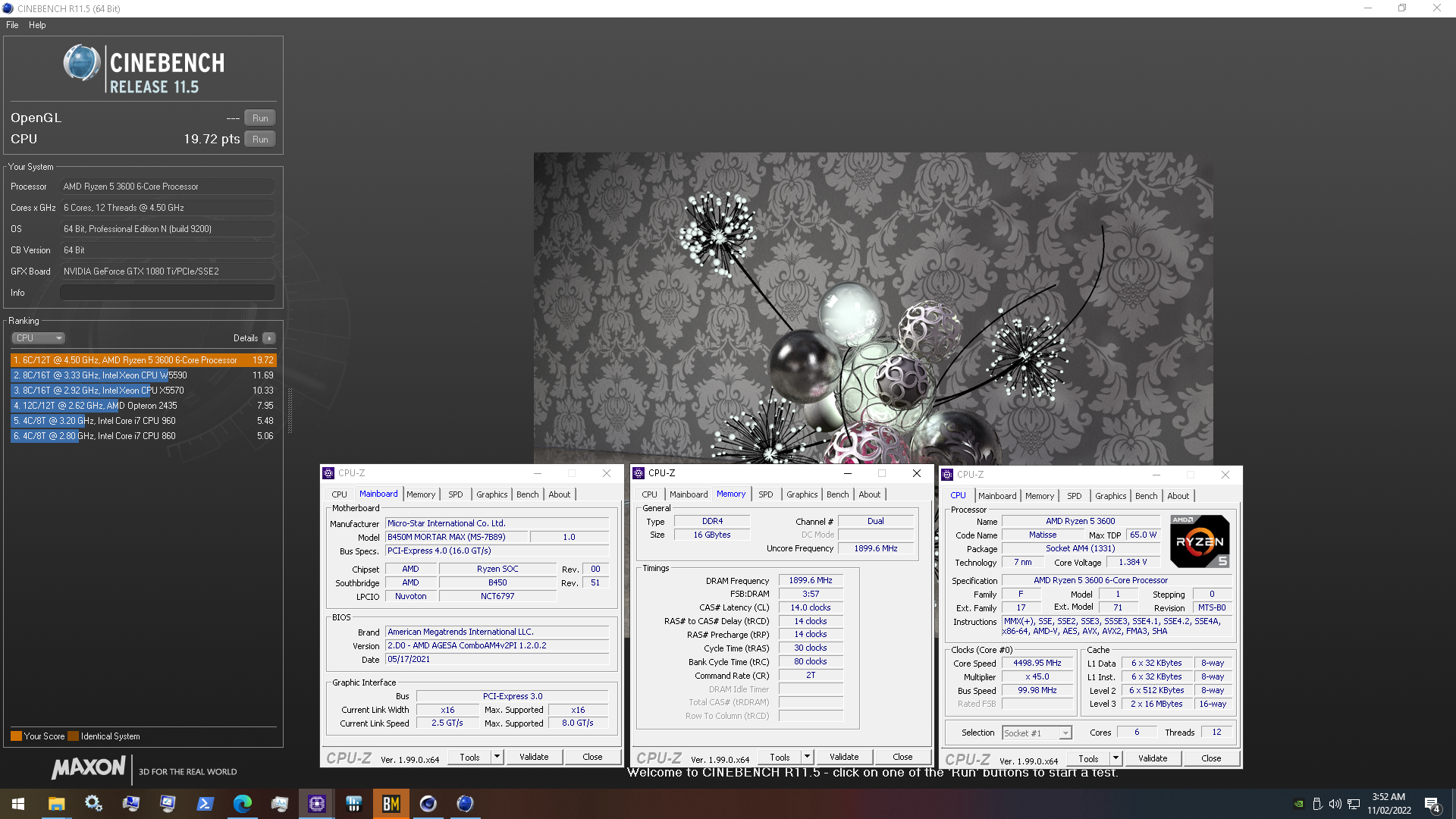The height and width of the screenshot is (819, 1456).
Task: Click Validate in Mainboard CPU-Z window
Action: [x=534, y=757]
